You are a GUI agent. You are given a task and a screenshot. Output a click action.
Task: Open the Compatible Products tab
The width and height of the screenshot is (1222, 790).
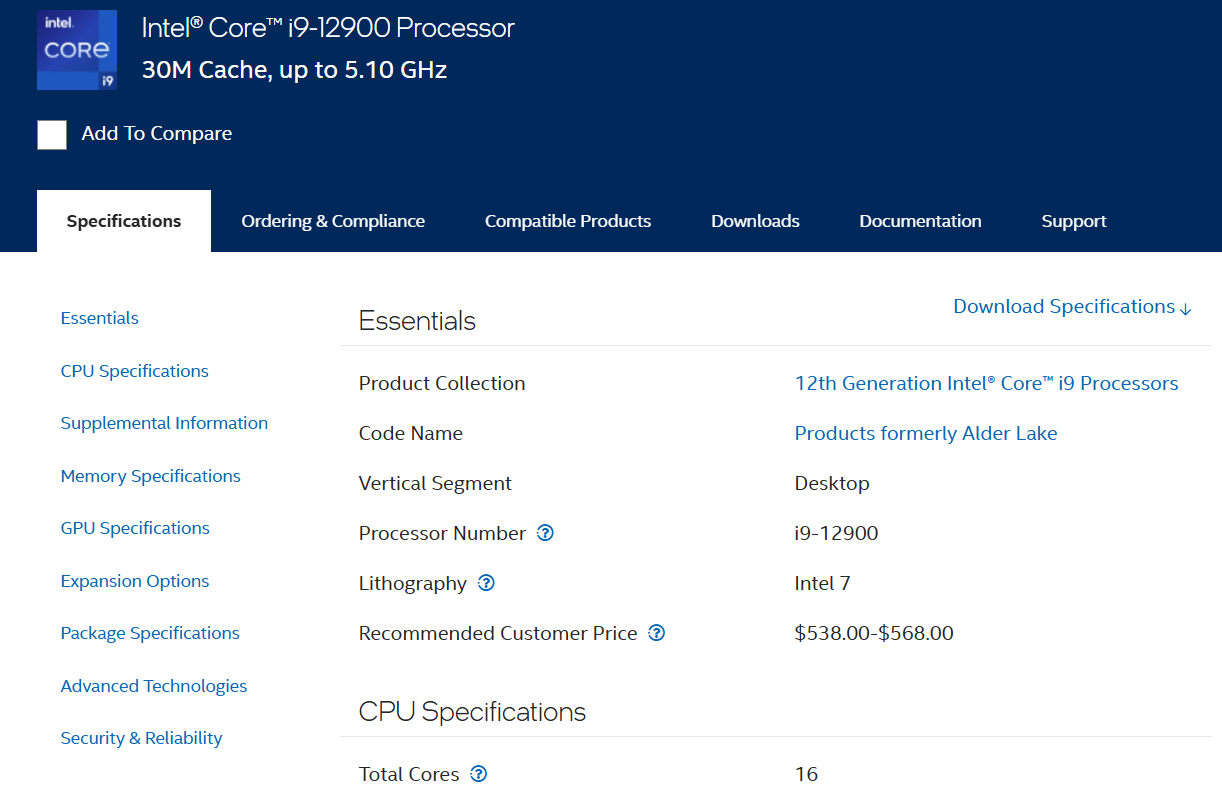coord(568,221)
